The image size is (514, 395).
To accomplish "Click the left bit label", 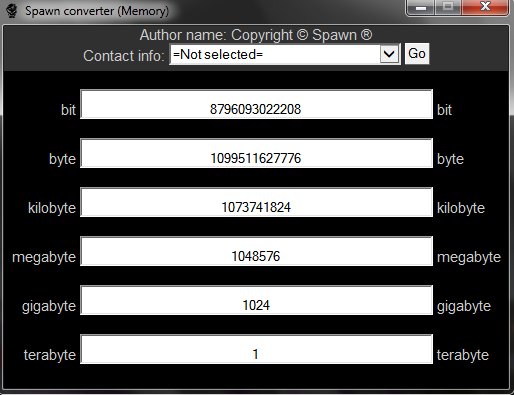I will [x=68, y=110].
